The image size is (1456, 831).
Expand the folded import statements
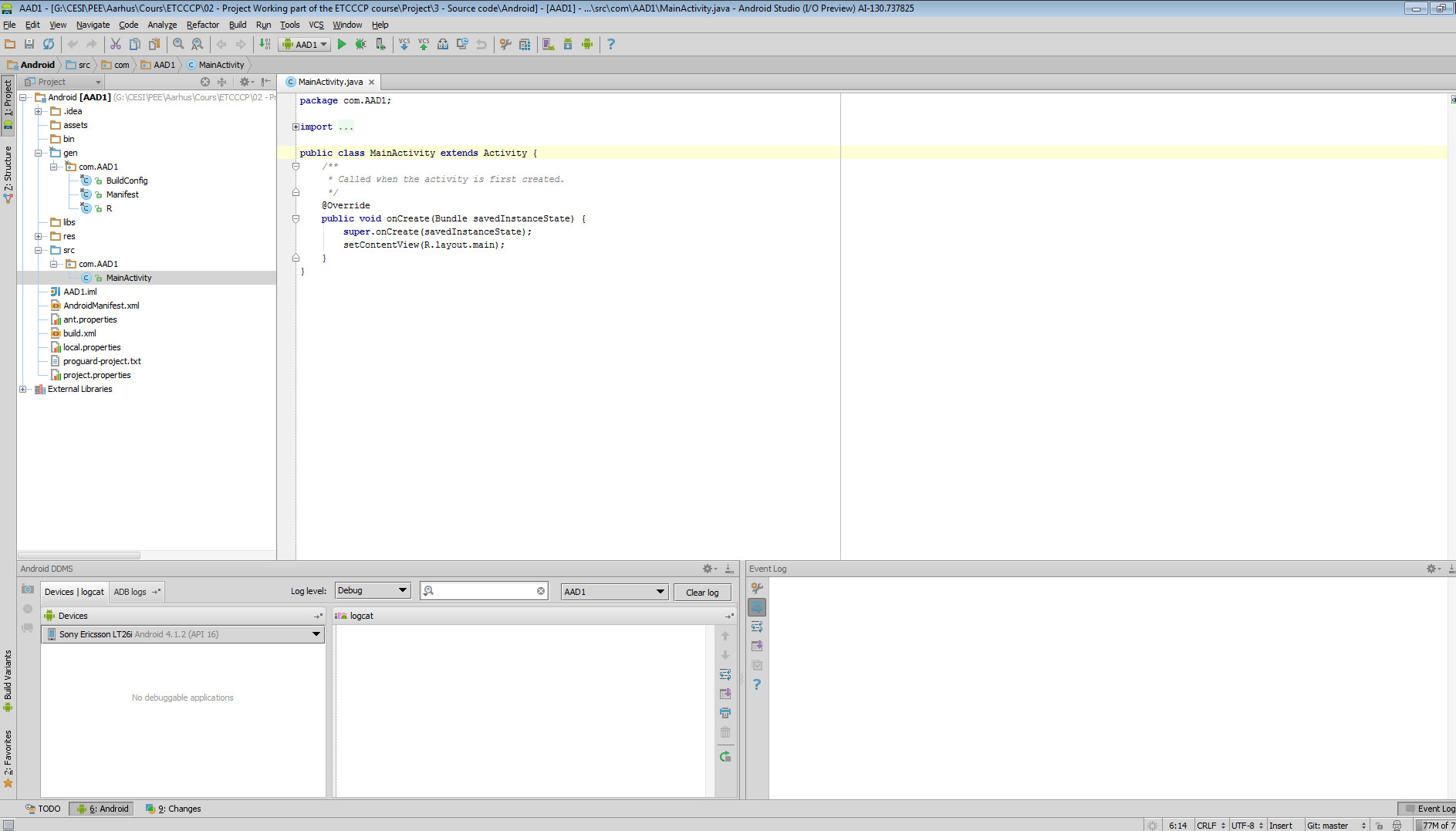(x=296, y=127)
